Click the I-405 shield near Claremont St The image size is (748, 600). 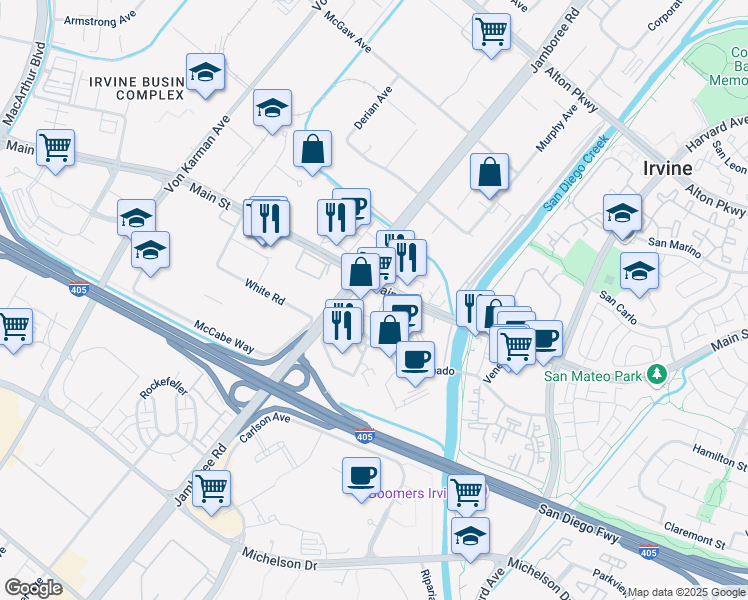pos(648,551)
